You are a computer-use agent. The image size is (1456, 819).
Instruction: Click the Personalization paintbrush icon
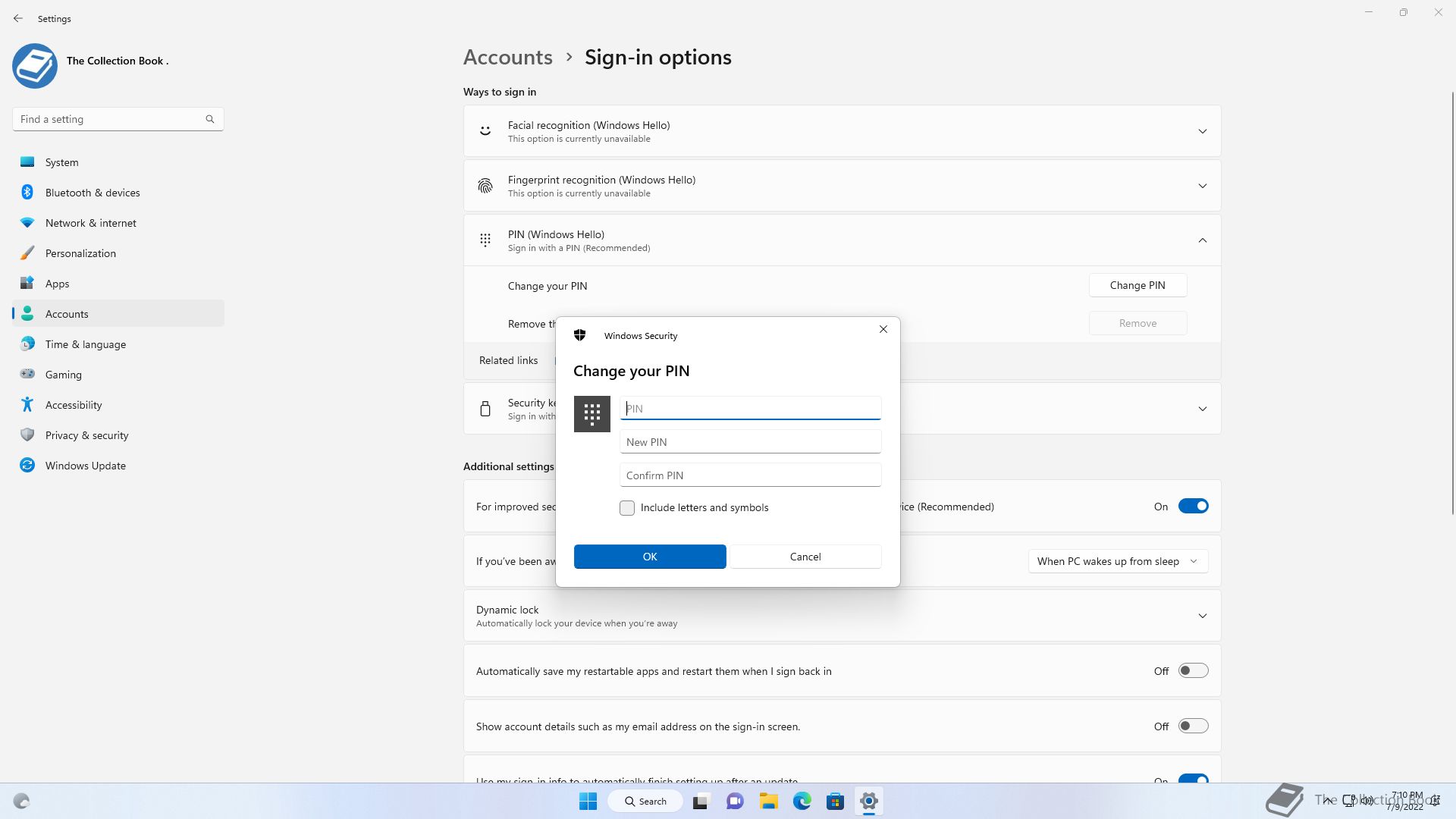[27, 253]
